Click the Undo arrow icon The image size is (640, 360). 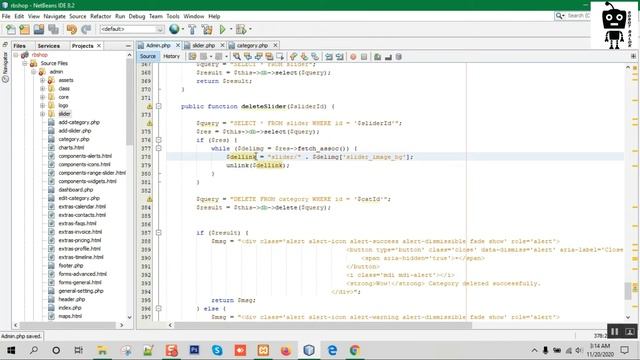click(x=71, y=29)
